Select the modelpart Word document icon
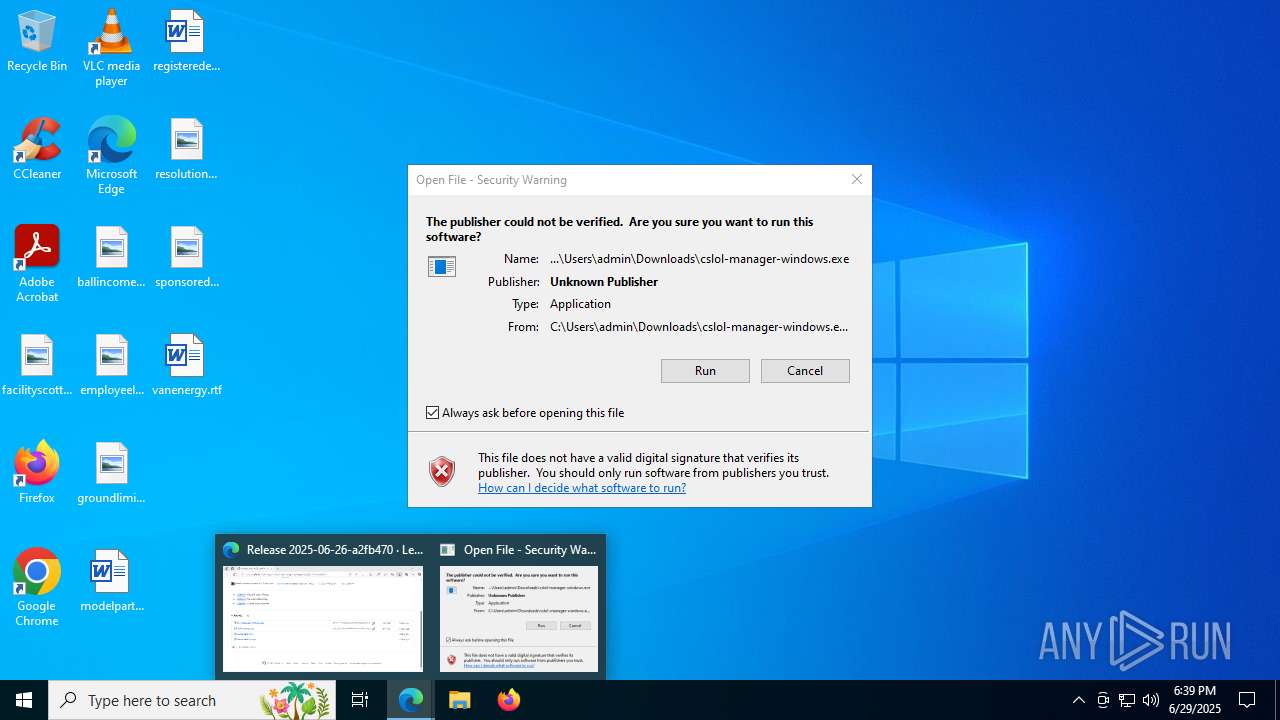 click(111, 582)
